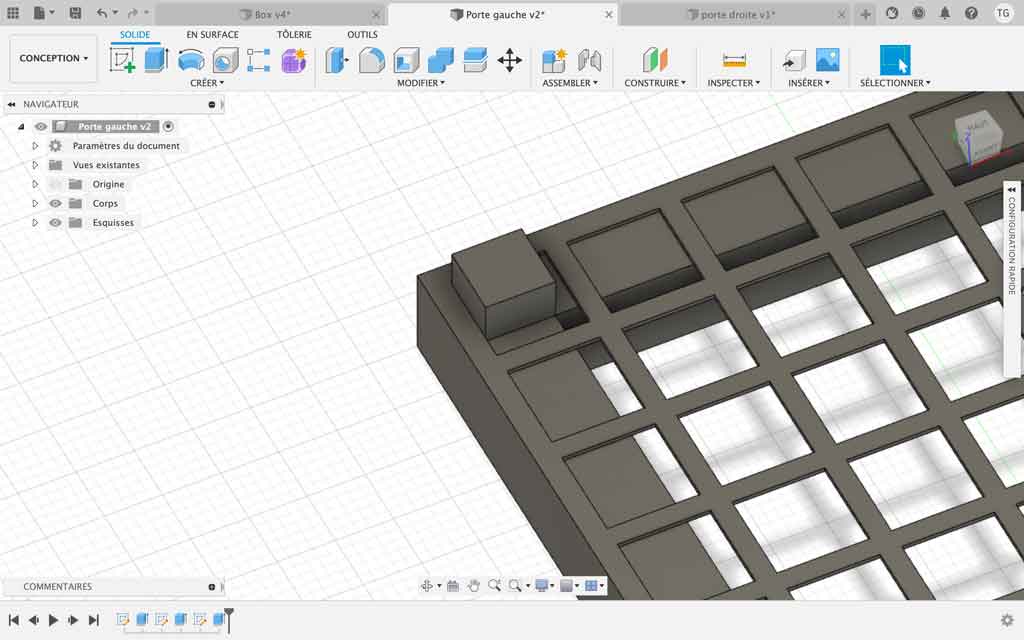Create a New Component

click(x=554, y=61)
